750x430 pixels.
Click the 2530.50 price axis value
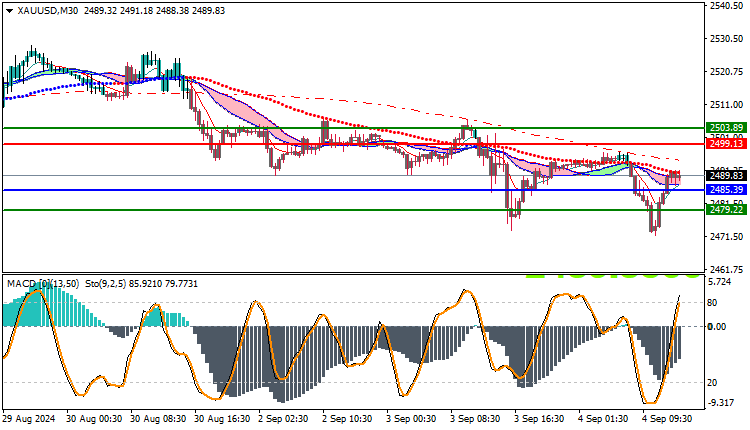(x=727, y=39)
